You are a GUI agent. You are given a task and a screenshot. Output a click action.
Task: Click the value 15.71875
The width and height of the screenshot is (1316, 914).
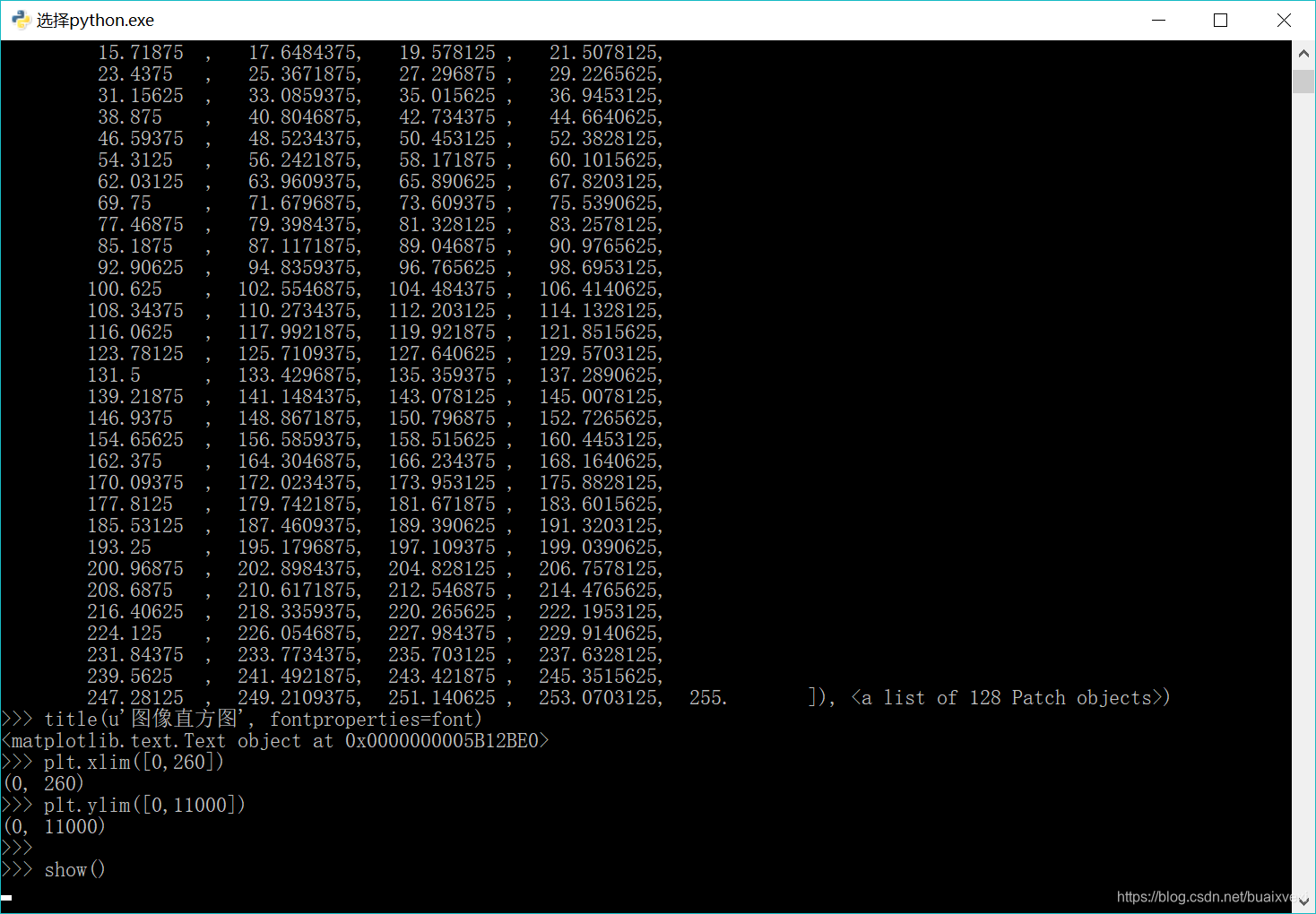point(141,52)
